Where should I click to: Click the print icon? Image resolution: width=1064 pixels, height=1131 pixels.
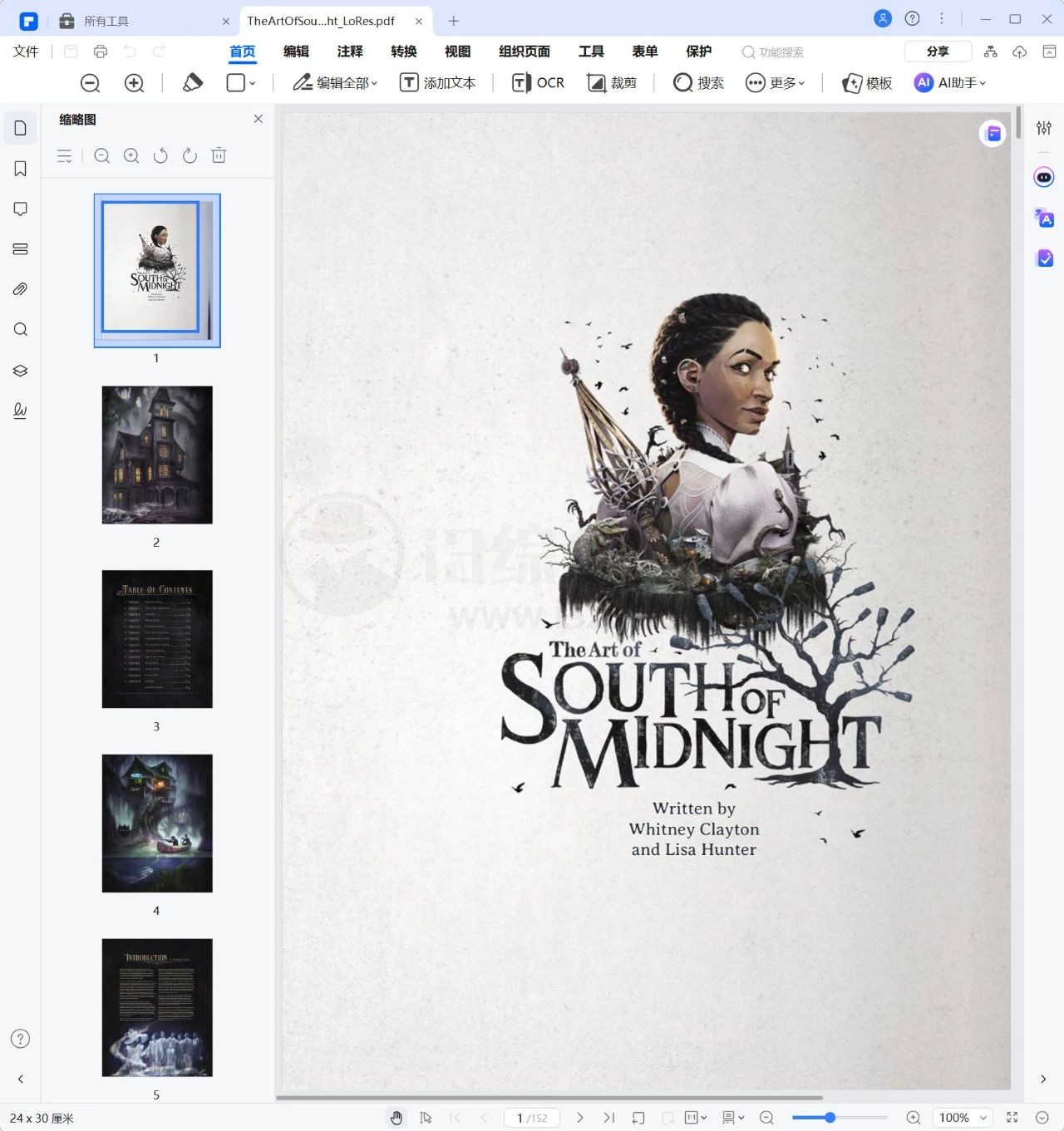click(101, 52)
